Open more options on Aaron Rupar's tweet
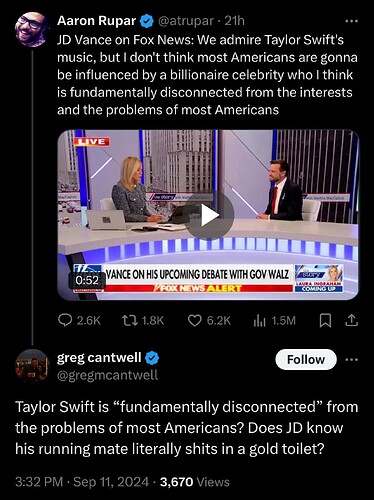374x500 pixels. click(351, 21)
